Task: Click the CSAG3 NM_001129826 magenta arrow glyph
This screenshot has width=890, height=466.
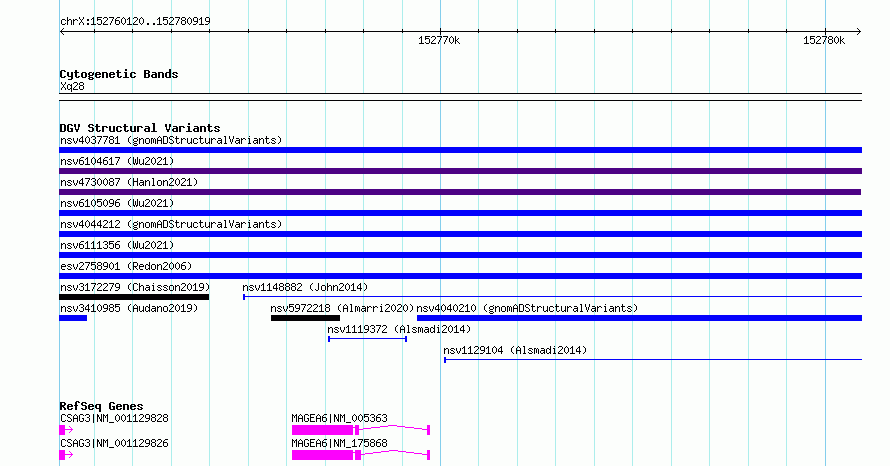Action: 66,455
